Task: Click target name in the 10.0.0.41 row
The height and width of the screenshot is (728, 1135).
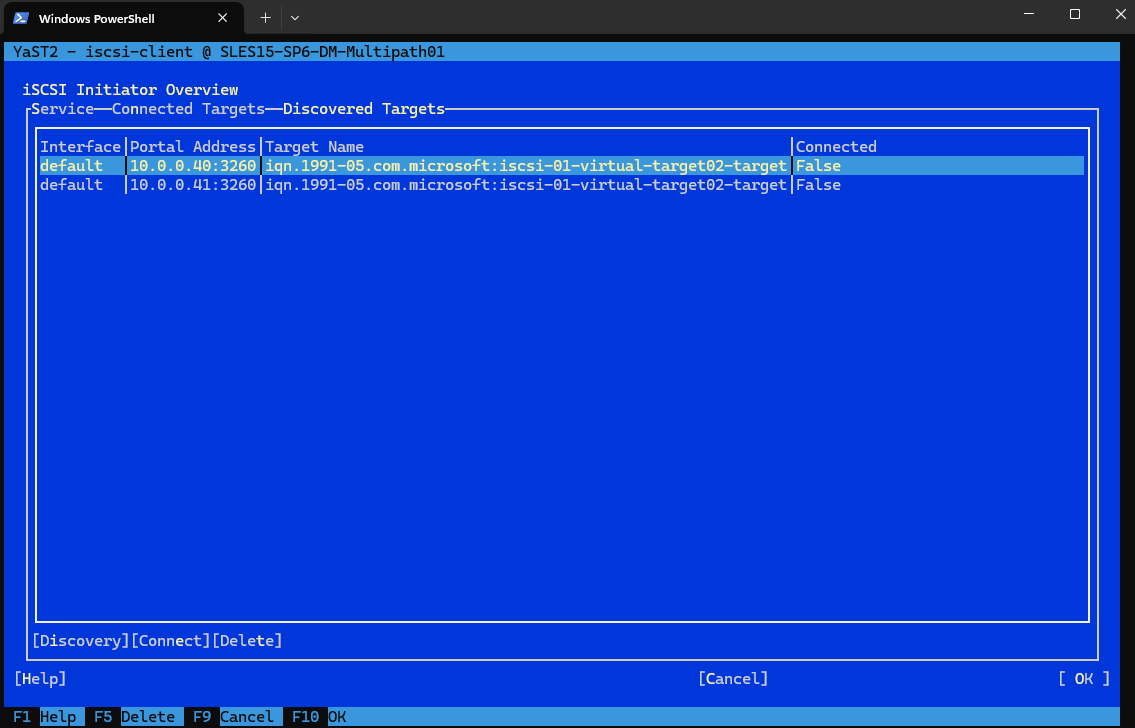Action: [526, 185]
